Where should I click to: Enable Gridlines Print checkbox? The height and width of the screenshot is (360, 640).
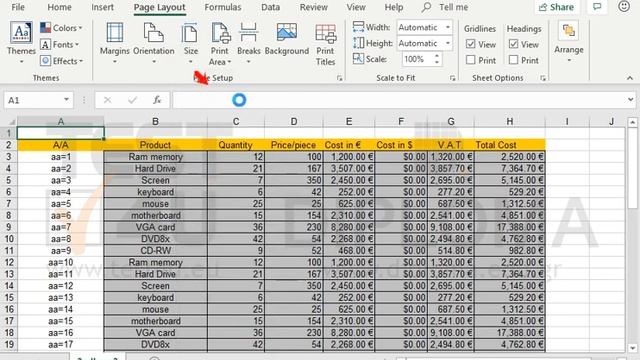471,60
